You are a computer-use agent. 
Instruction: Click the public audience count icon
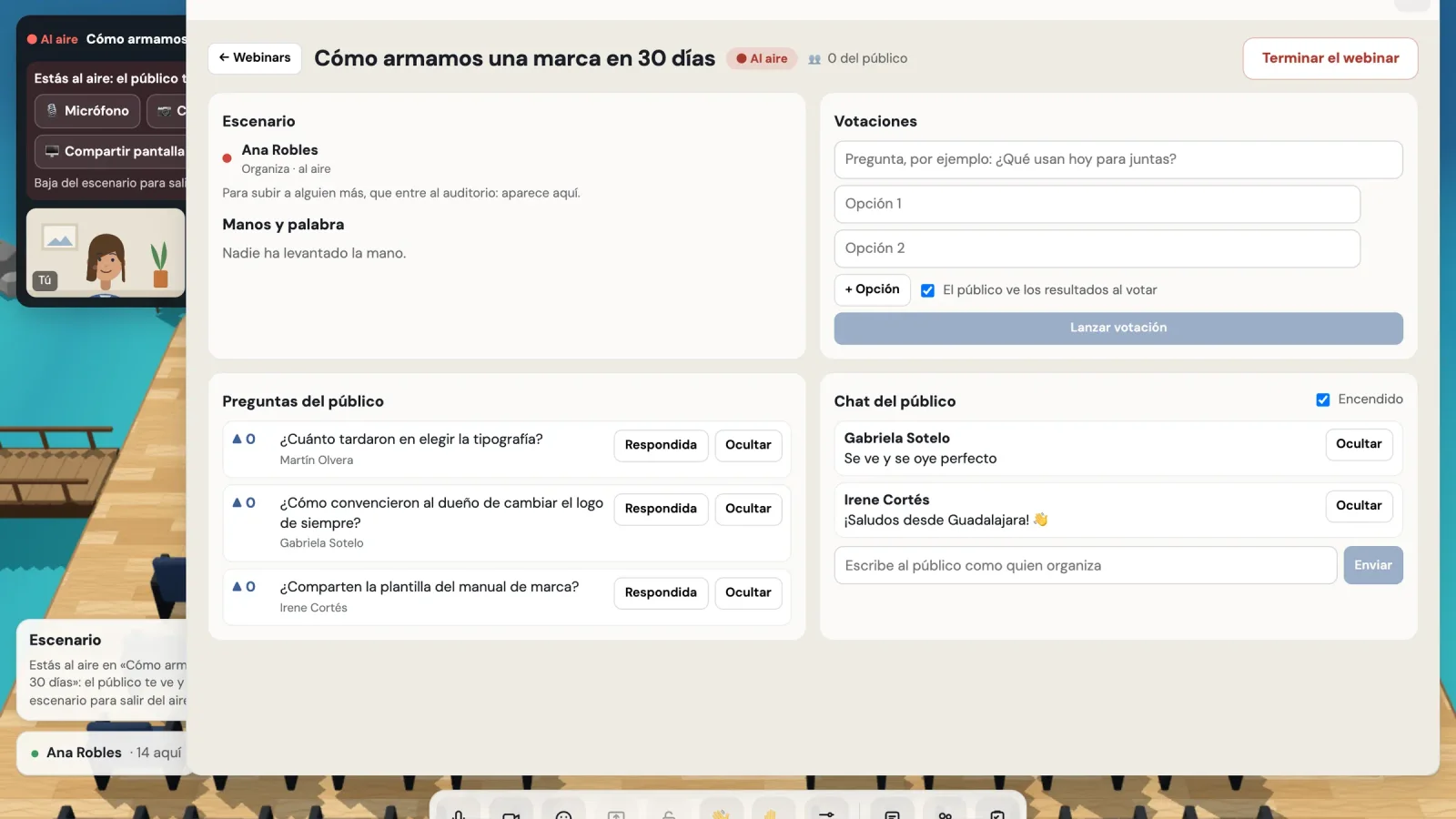point(814,59)
